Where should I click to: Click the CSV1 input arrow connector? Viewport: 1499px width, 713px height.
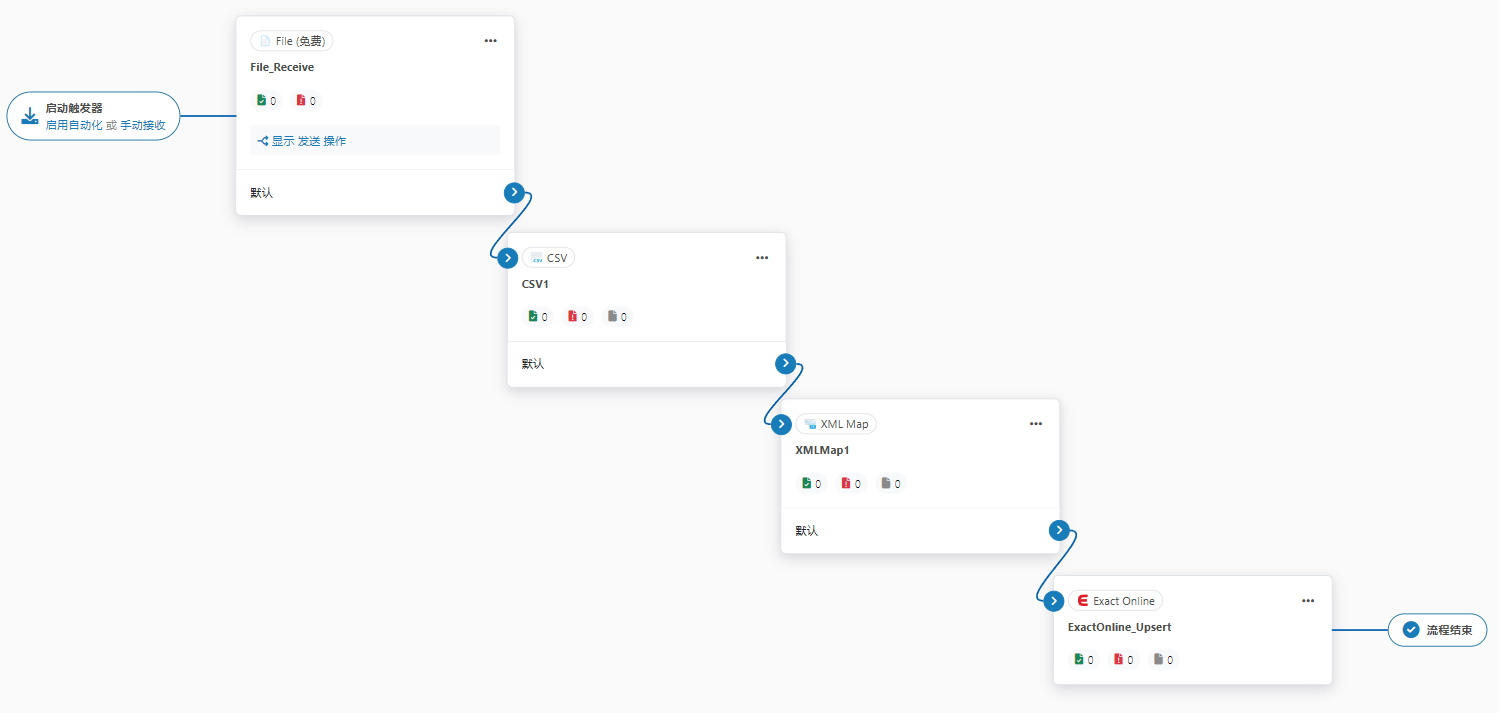507,258
